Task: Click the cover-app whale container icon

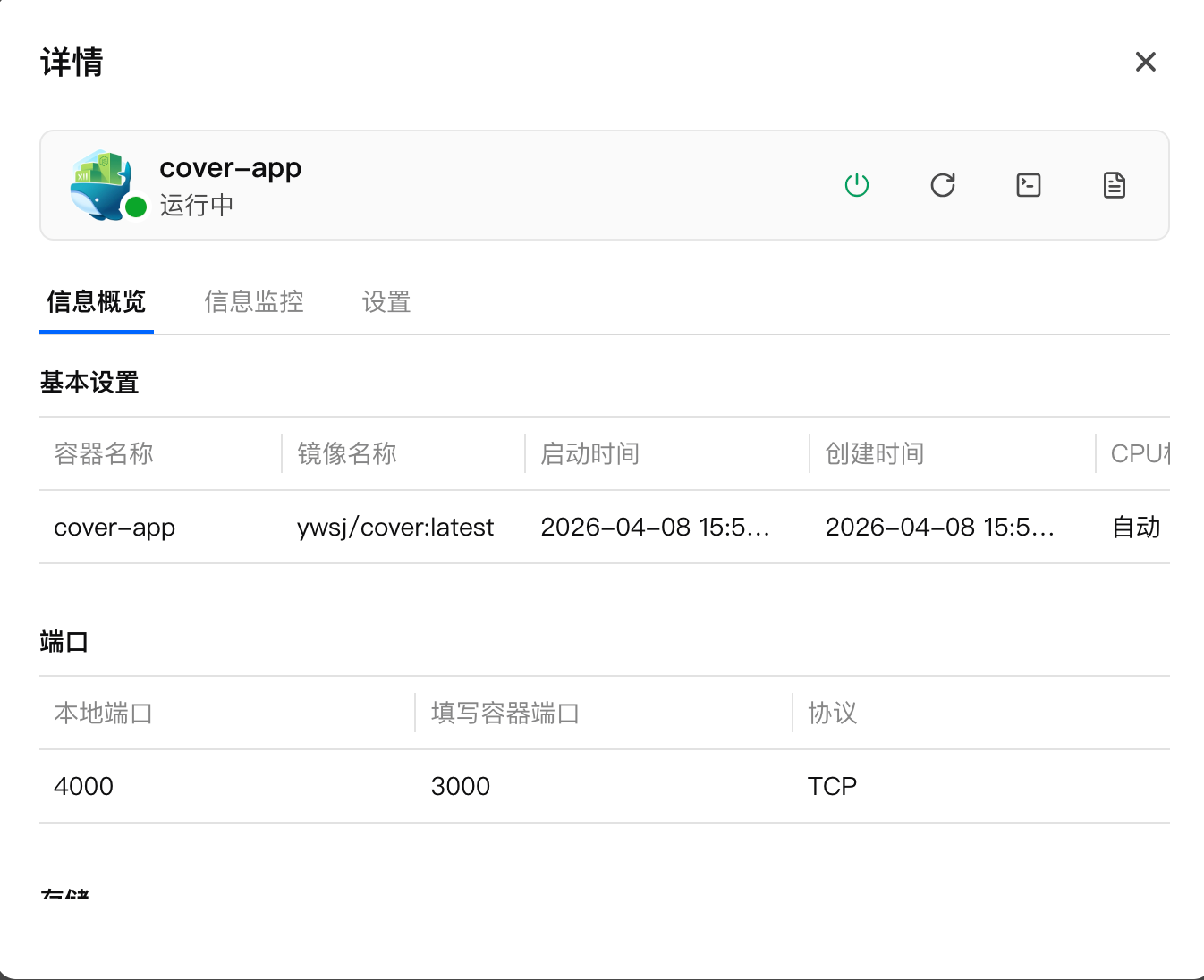Action: tap(100, 183)
